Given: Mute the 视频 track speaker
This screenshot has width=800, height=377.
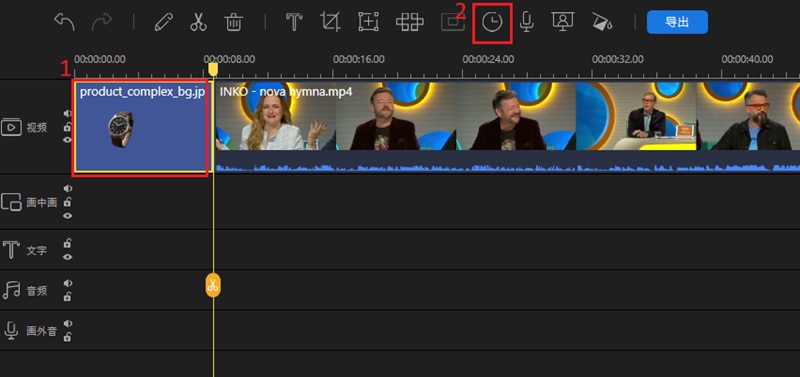Looking at the screenshot, I should coord(67,113).
